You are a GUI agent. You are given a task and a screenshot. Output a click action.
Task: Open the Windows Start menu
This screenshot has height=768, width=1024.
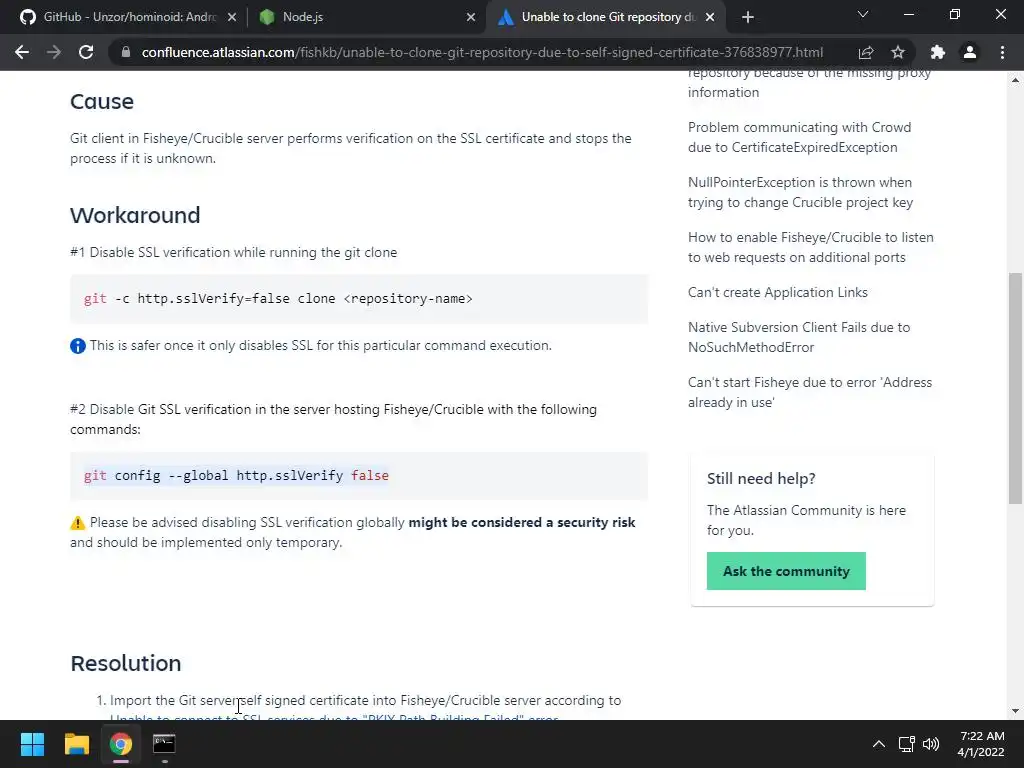point(32,744)
